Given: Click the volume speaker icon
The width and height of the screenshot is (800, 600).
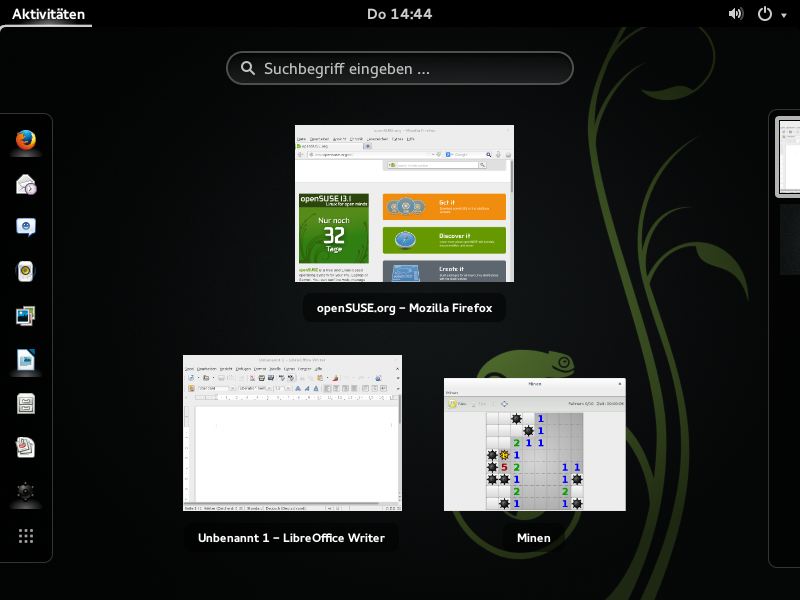Looking at the screenshot, I should [736, 14].
